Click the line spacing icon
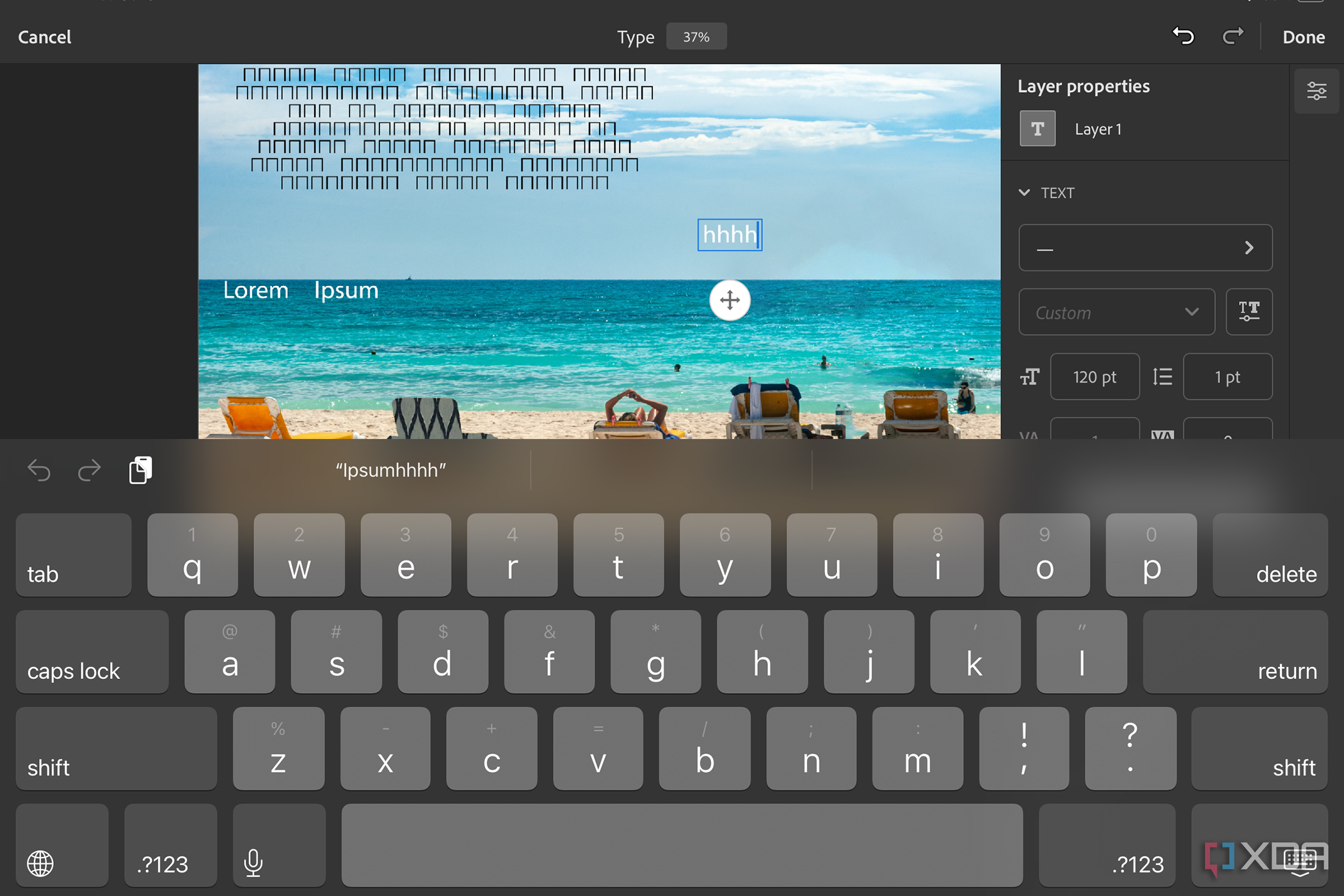Screen dimensions: 1344x896 (x=1162, y=377)
